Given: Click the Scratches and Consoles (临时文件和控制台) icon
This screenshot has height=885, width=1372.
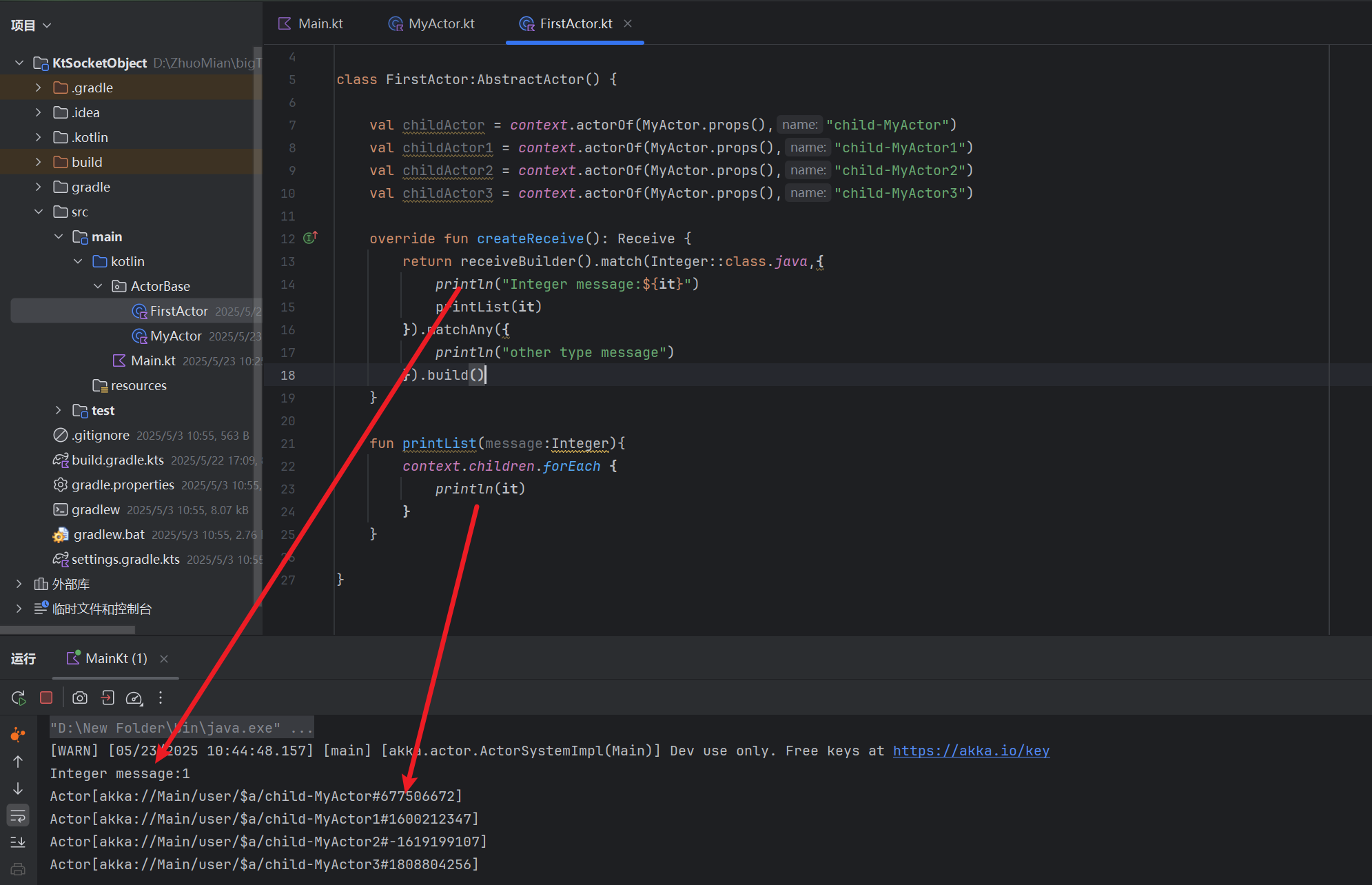Looking at the screenshot, I should (41, 608).
